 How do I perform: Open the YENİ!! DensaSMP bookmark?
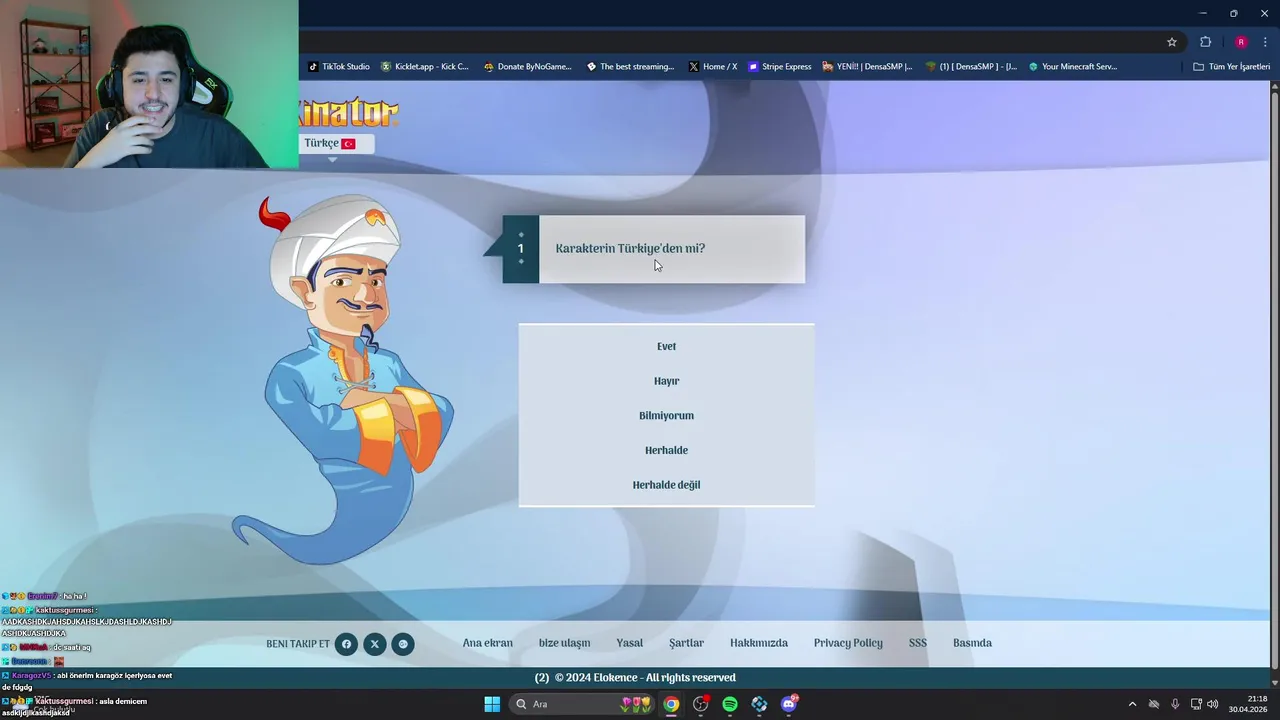click(867, 67)
